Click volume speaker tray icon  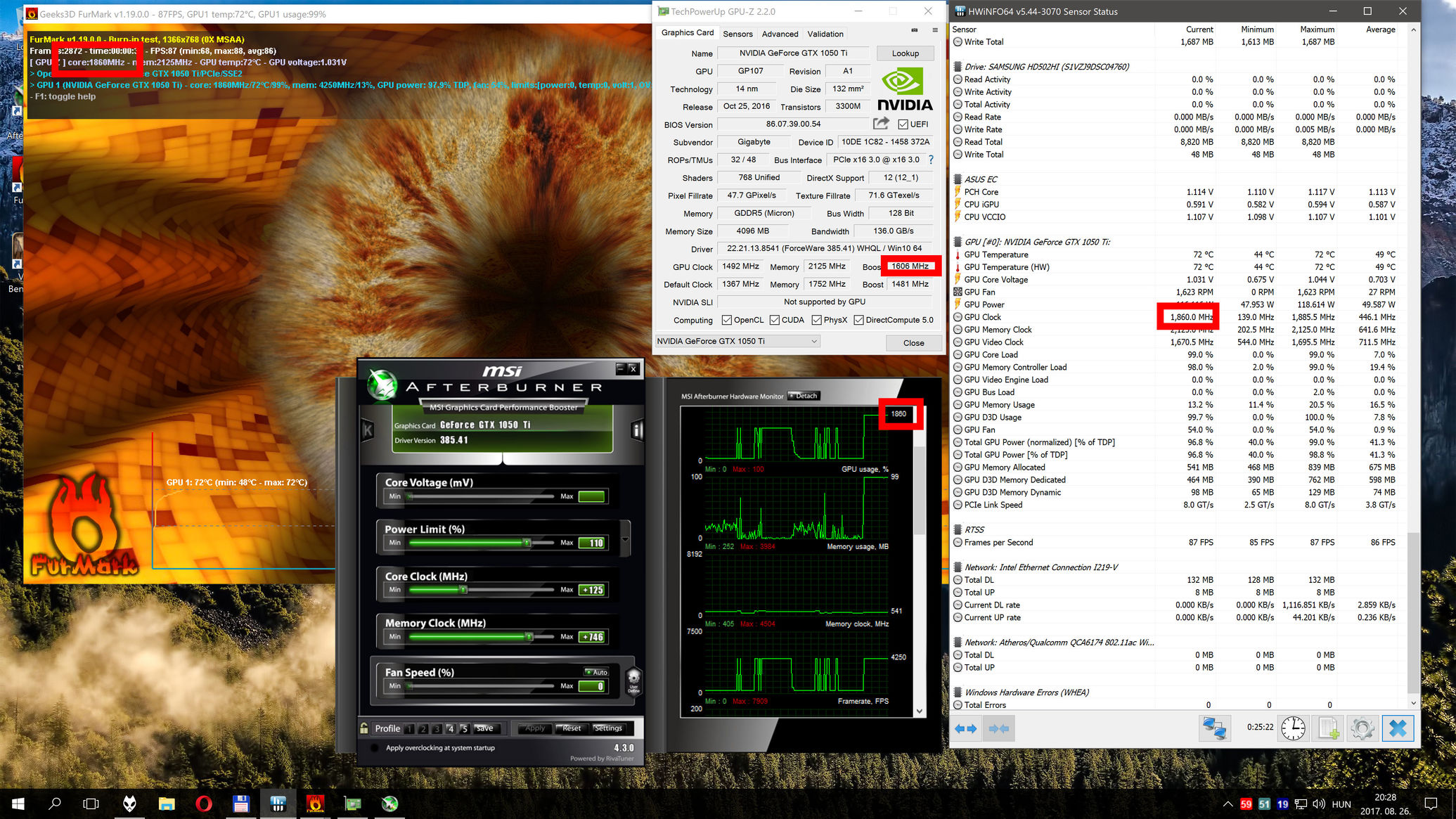pyautogui.click(x=1318, y=804)
